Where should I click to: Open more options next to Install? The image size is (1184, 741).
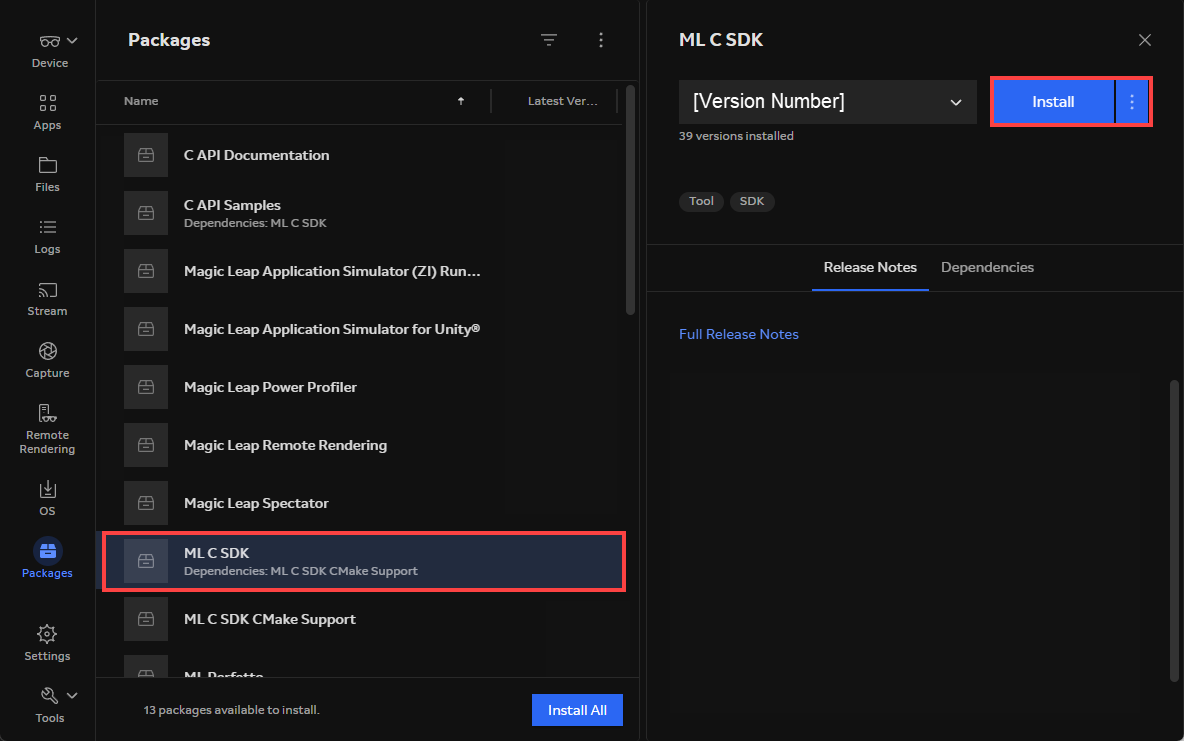[x=1132, y=102]
